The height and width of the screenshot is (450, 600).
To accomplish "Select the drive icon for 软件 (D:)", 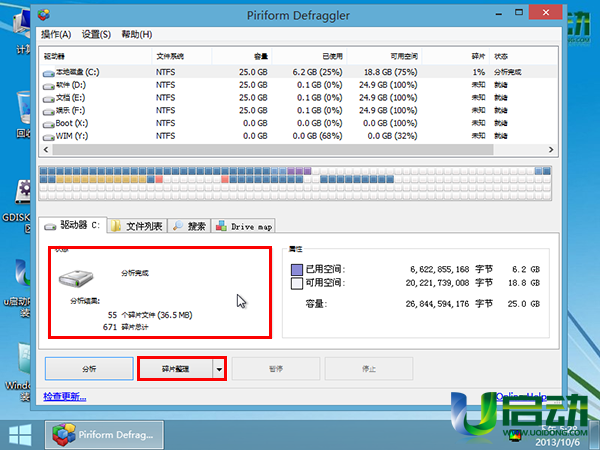I will coord(49,86).
